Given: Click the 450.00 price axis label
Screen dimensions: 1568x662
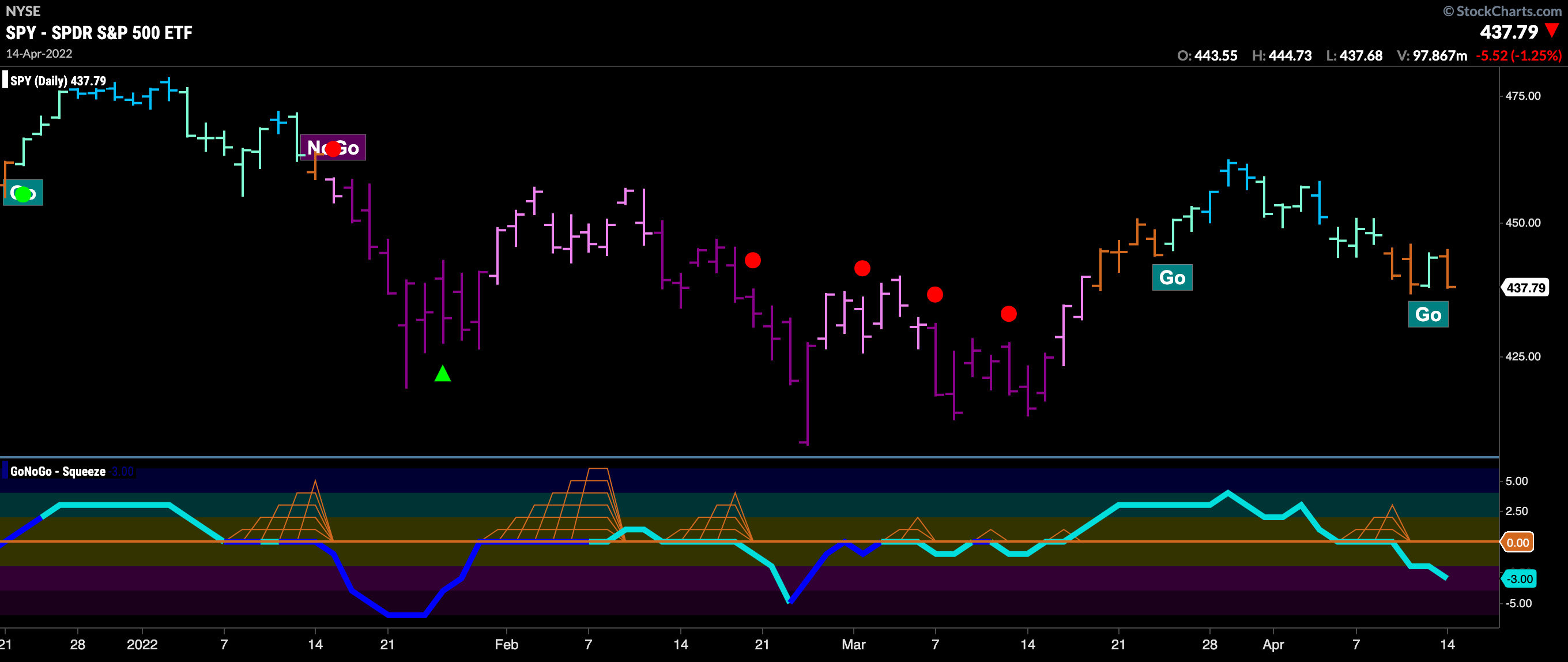Looking at the screenshot, I should click(x=1523, y=223).
